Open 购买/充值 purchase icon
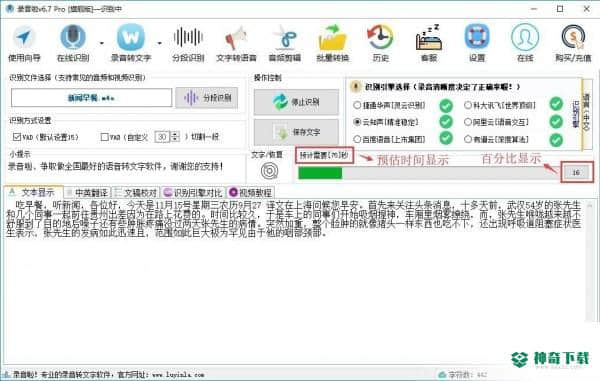Image resolution: width=600 pixels, height=381 pixels. tap(573, 43)
